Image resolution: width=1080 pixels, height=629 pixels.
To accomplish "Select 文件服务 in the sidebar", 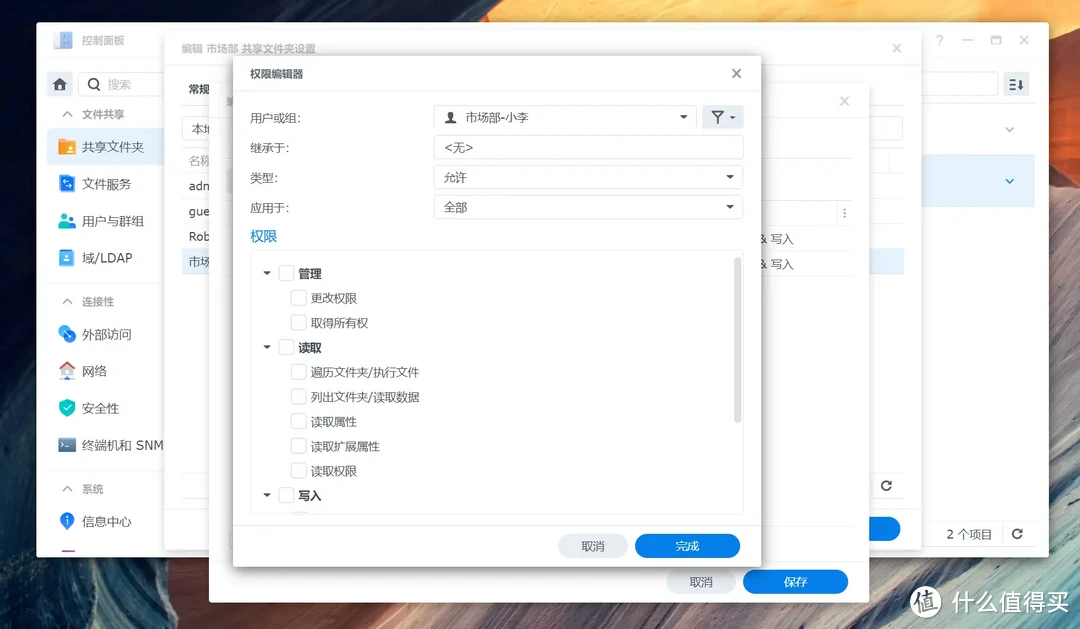I will [105, 183].
